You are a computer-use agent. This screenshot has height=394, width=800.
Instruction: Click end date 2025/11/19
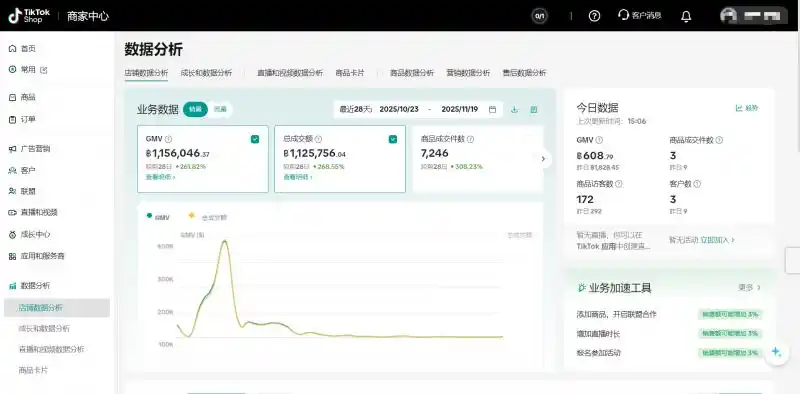[x=460, y=109]
